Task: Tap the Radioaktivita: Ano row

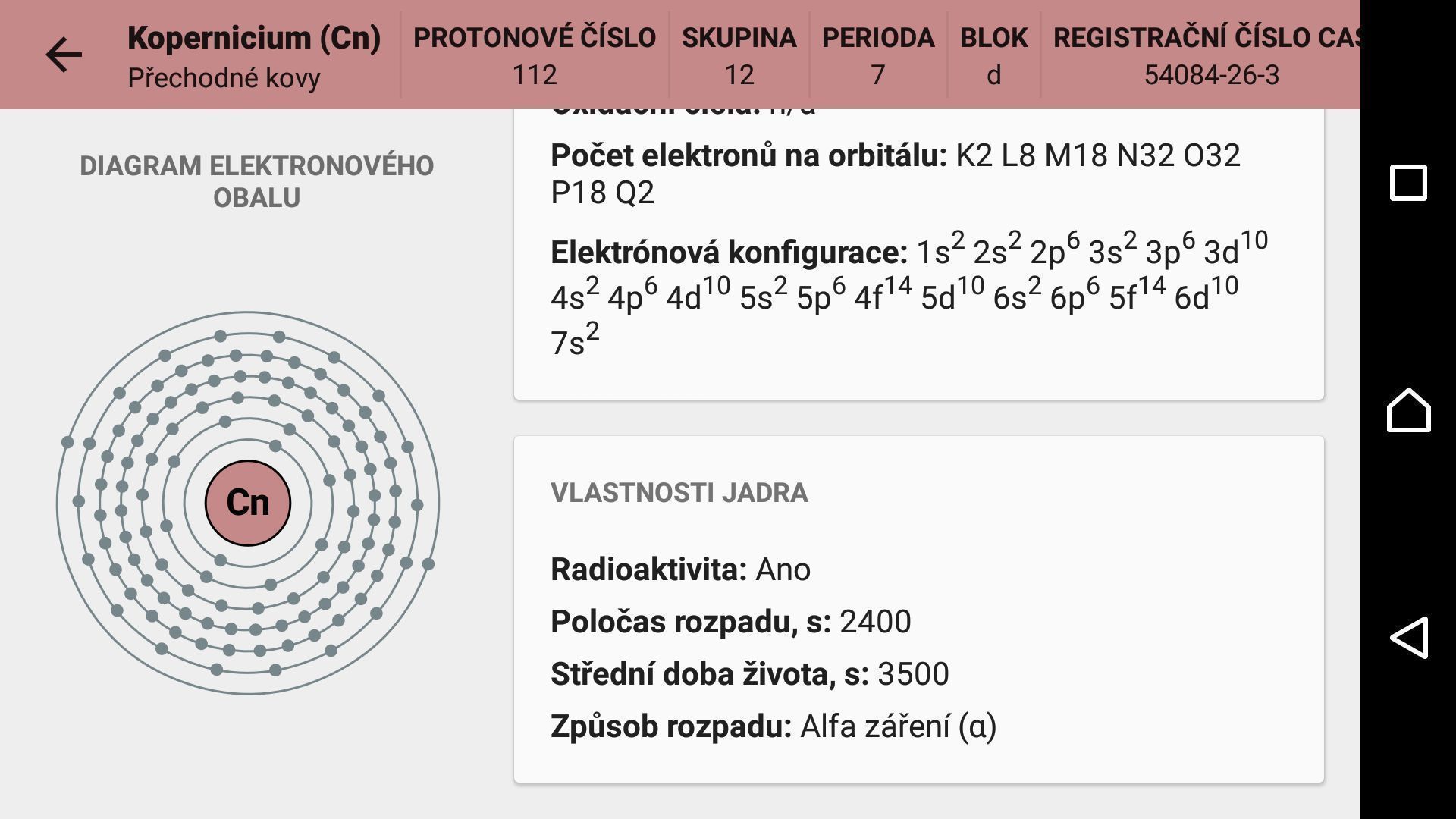Action: [681, 570]
